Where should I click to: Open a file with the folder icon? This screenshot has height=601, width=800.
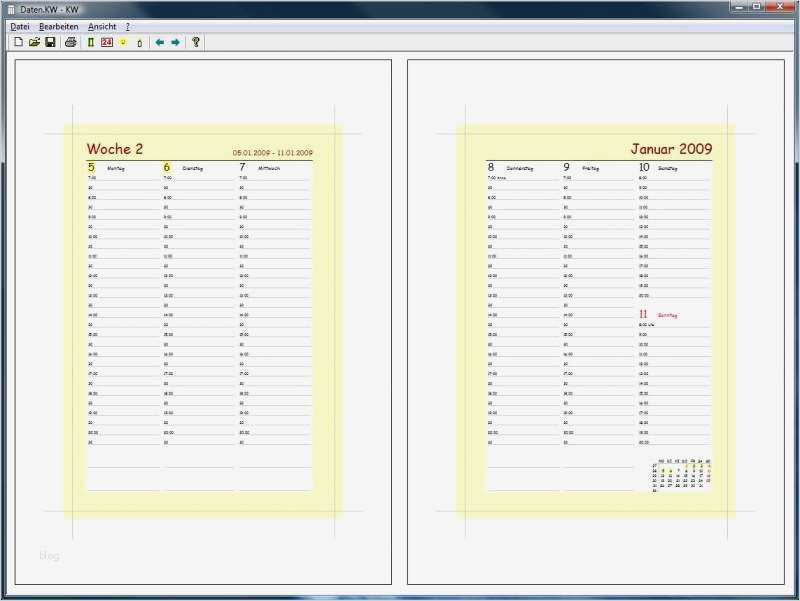click(34, 42)
